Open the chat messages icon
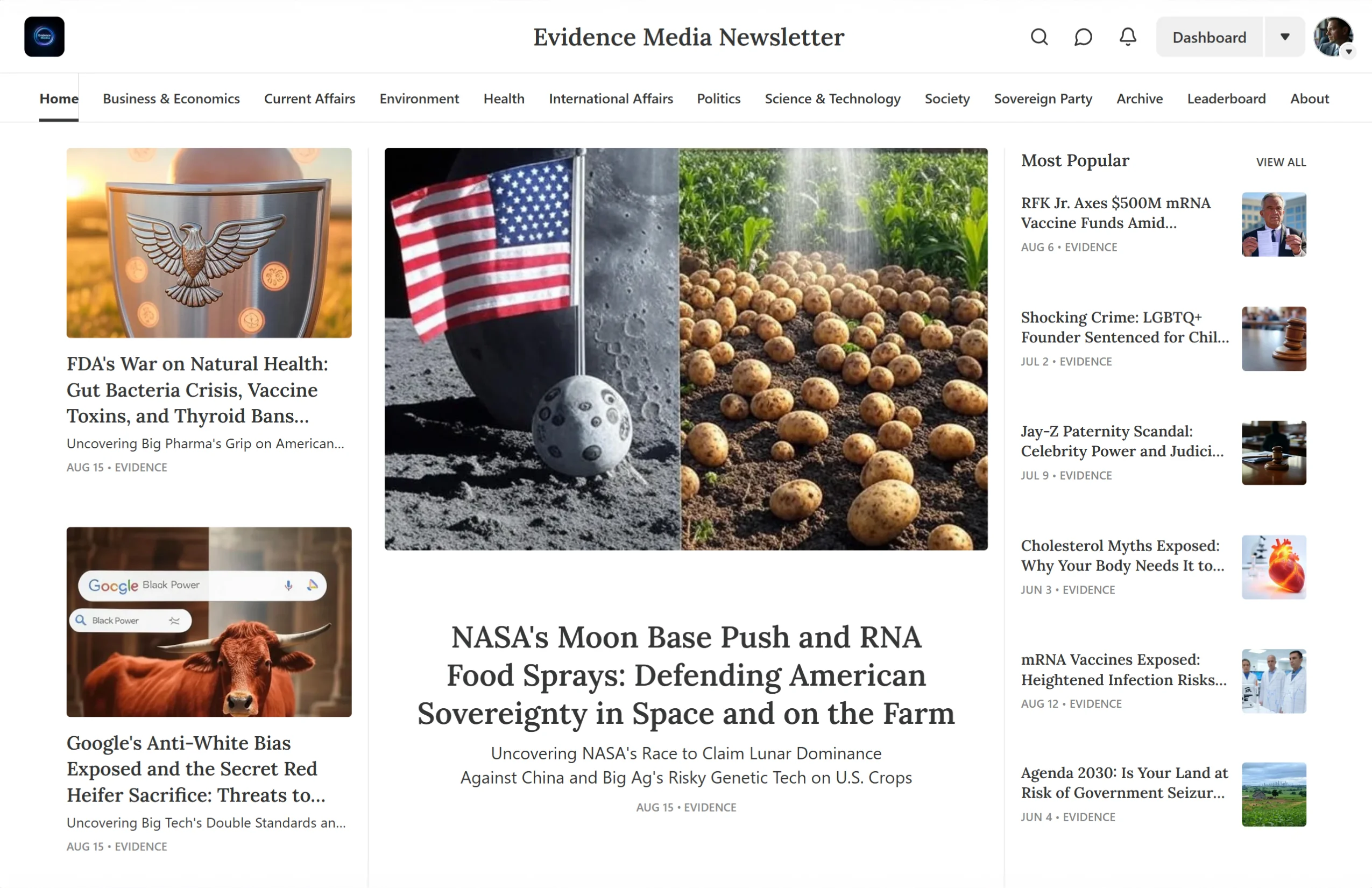Screen dimensions: 1372x888 click(1083, 37)
